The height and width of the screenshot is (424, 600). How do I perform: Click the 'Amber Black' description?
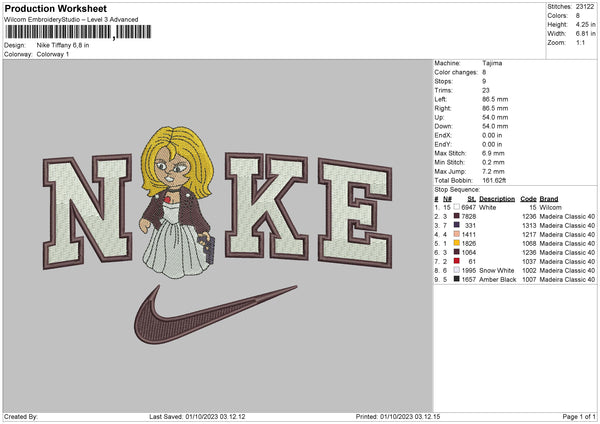pos(497,279)
